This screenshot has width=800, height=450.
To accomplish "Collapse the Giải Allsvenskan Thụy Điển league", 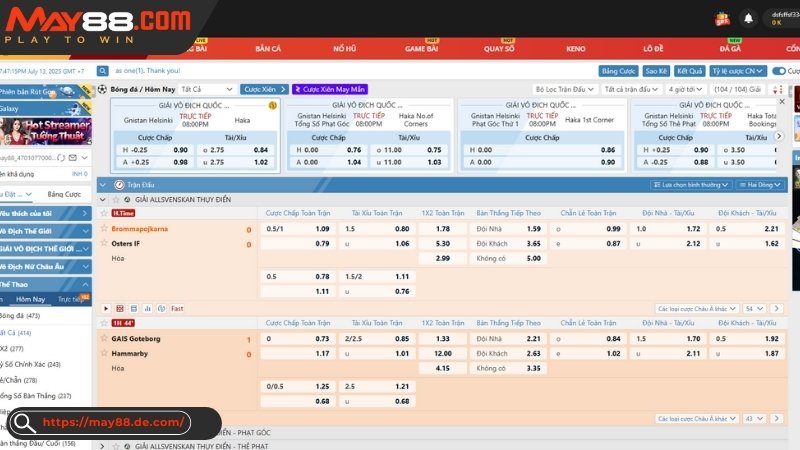I will [x=103, y=199].
